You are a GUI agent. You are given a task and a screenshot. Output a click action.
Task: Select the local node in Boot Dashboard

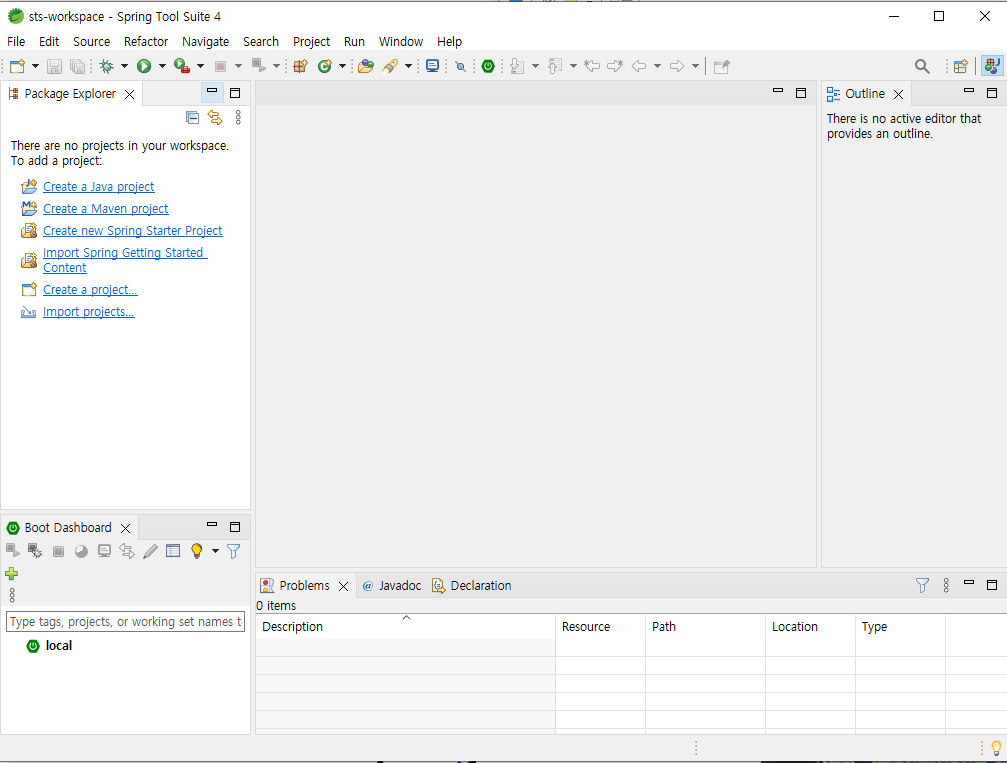tap(58, 645)
